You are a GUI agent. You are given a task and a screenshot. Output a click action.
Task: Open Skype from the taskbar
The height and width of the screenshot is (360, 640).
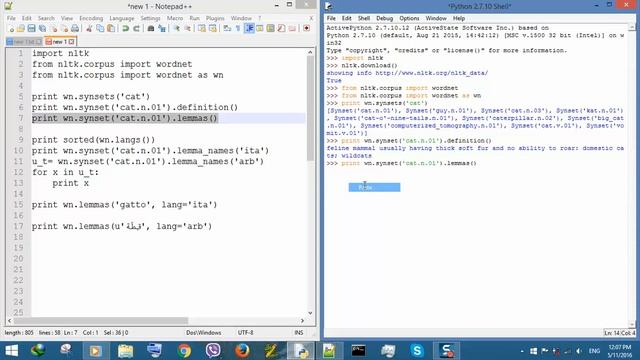pyautogui.click(x=417, y=351)
